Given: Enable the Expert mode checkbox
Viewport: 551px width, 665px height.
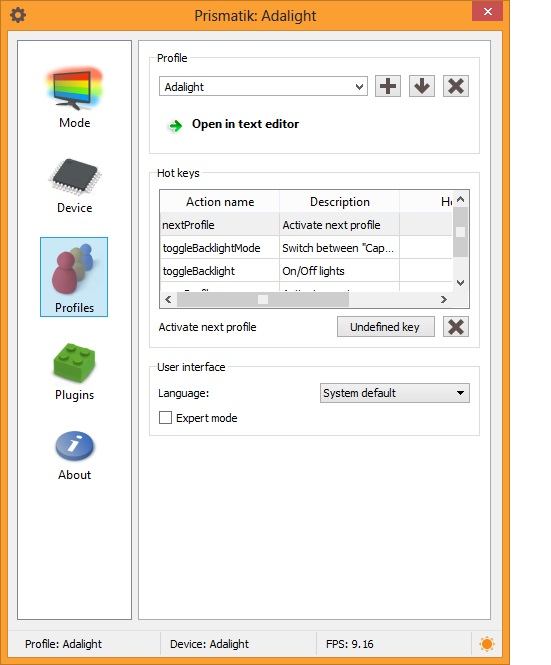Looking at the screenshot, I should click(165, 418).
